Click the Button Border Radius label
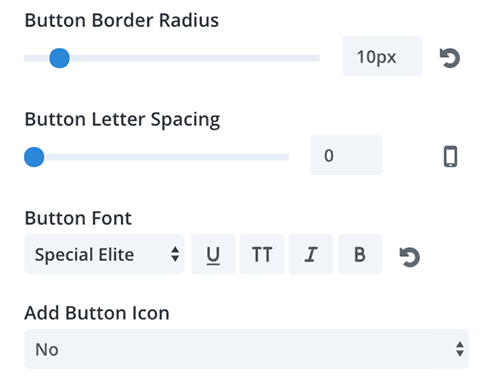This screenshot has height=389, width=500. 122,20
